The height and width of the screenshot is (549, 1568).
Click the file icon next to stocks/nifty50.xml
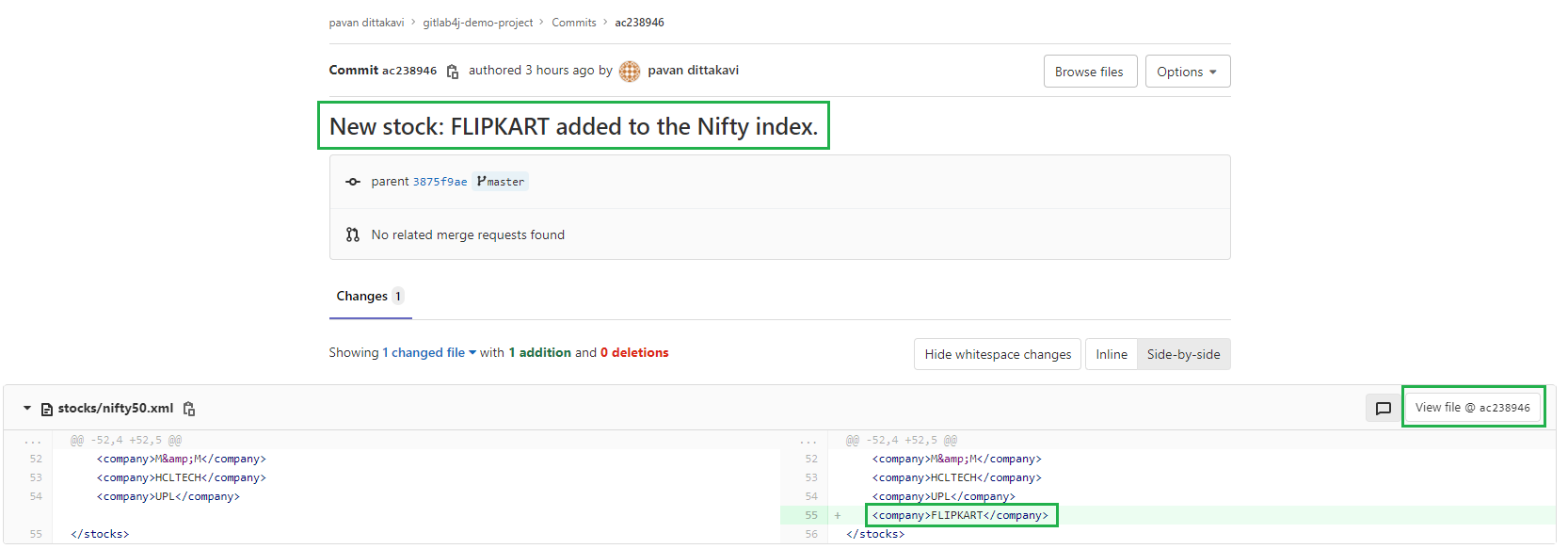(x=47, y=409)
